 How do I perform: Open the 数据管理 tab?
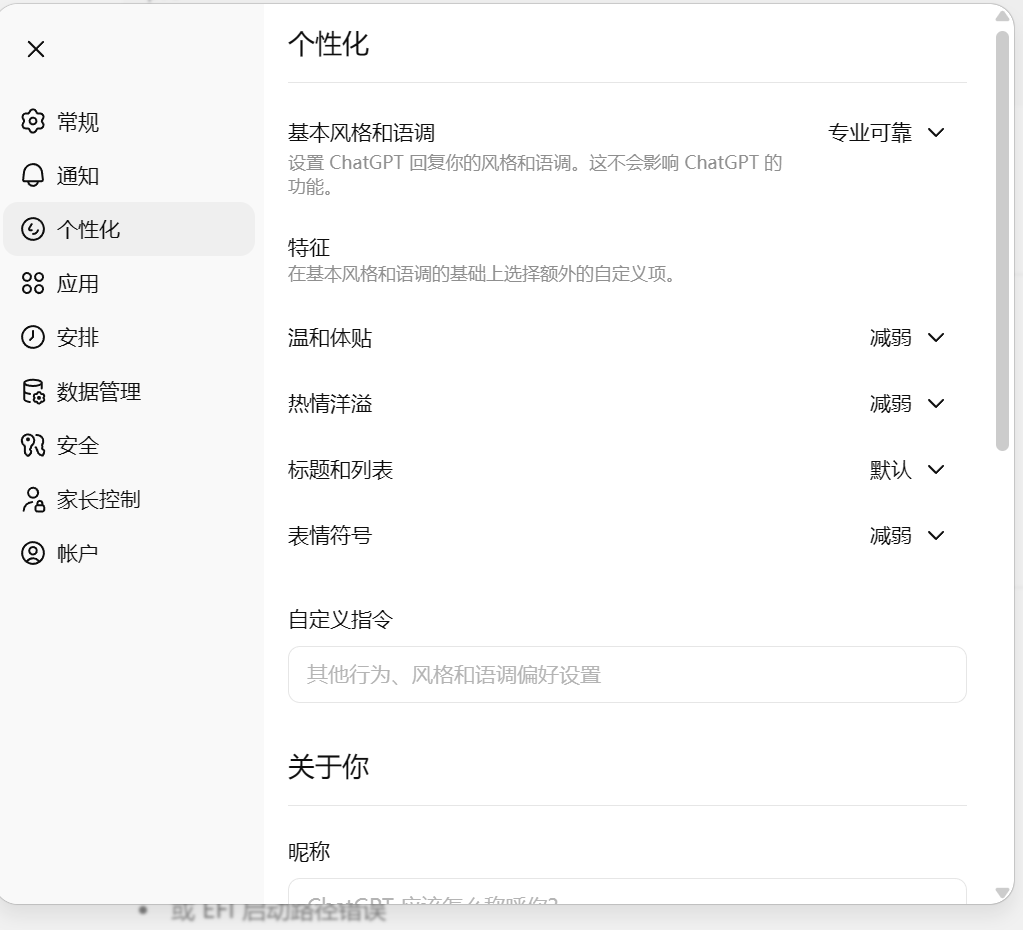coord(129,392)
